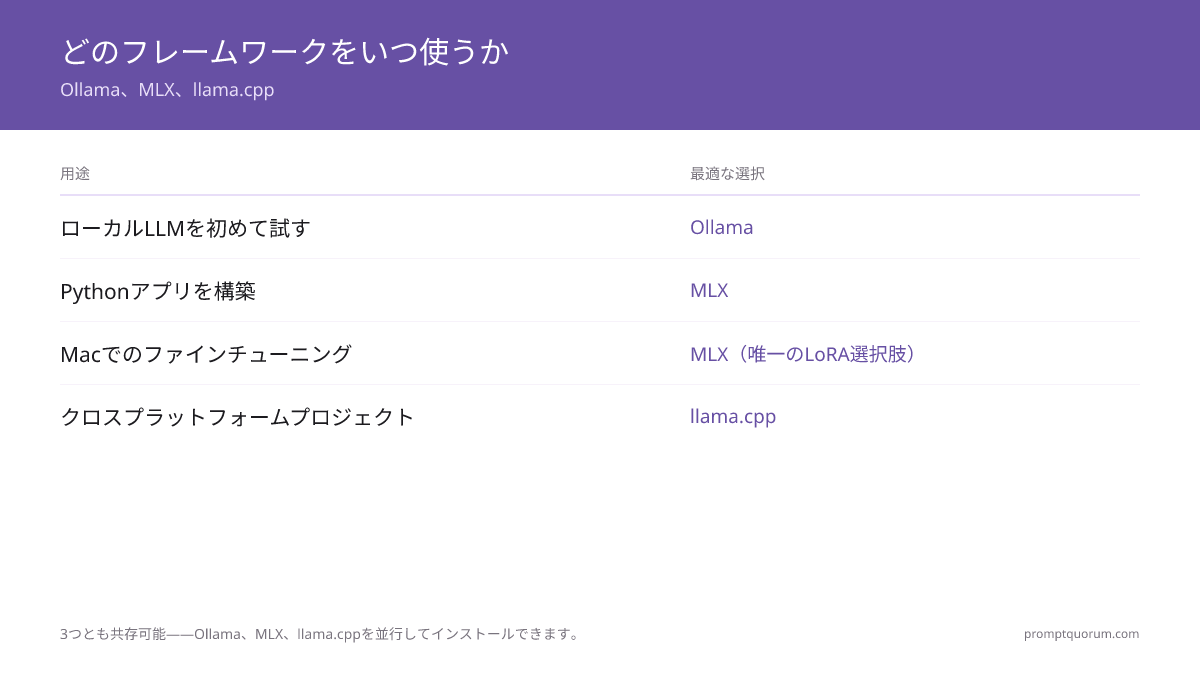Select the row クロスプラットフォームプロジェクト

(600, 416)
